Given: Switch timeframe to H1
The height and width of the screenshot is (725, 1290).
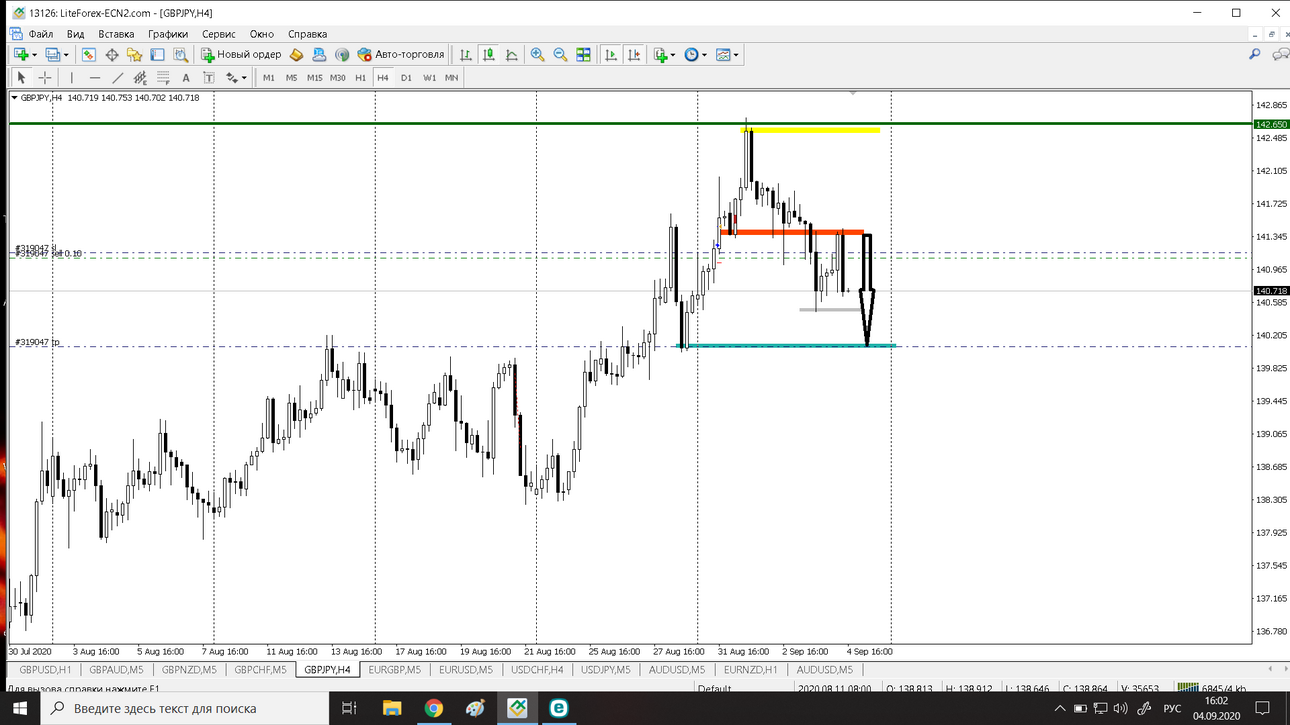Looking at the screenshot, I should (361, 77).
